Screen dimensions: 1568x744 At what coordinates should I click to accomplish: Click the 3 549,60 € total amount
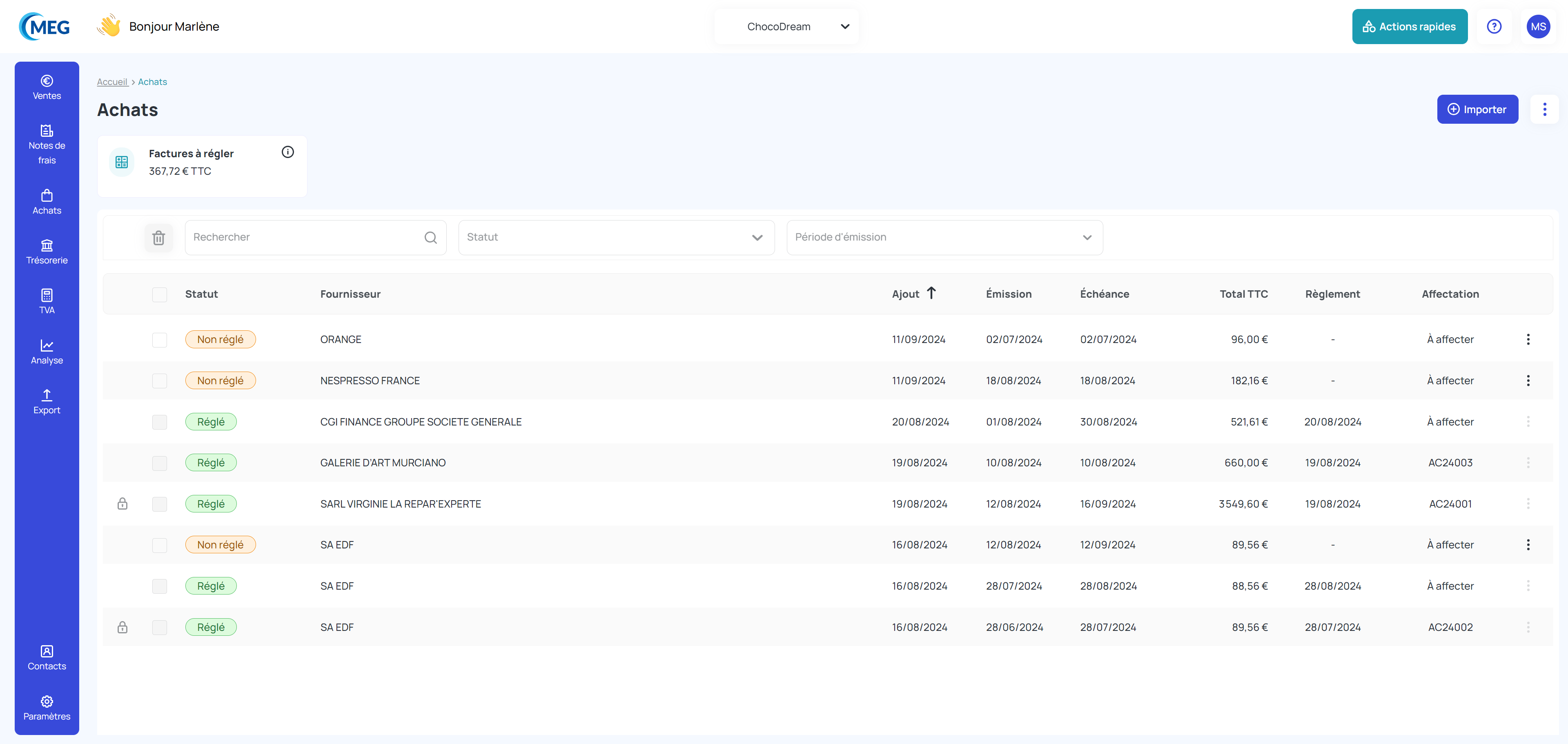tap(1243, 503)
